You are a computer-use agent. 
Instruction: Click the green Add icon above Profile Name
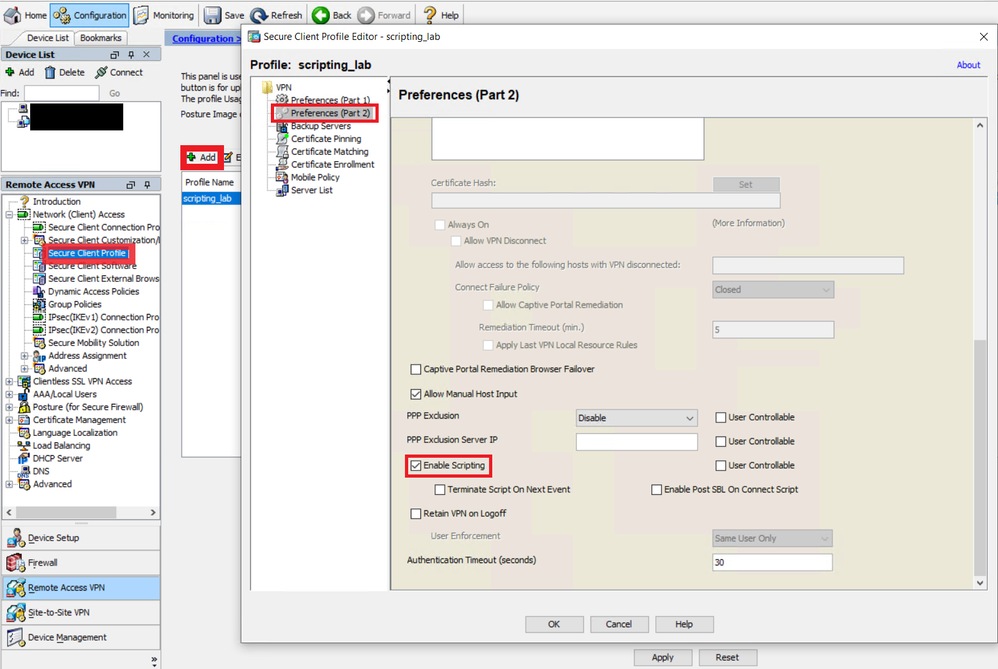201,157
